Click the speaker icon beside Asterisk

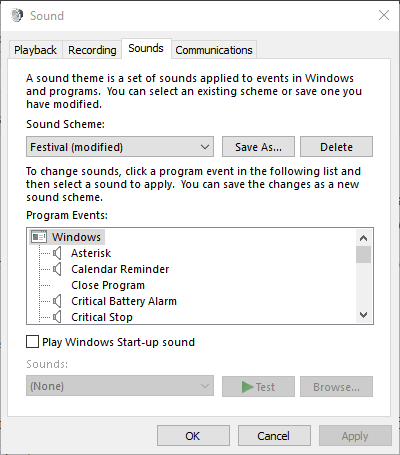(x=57, y=253)
